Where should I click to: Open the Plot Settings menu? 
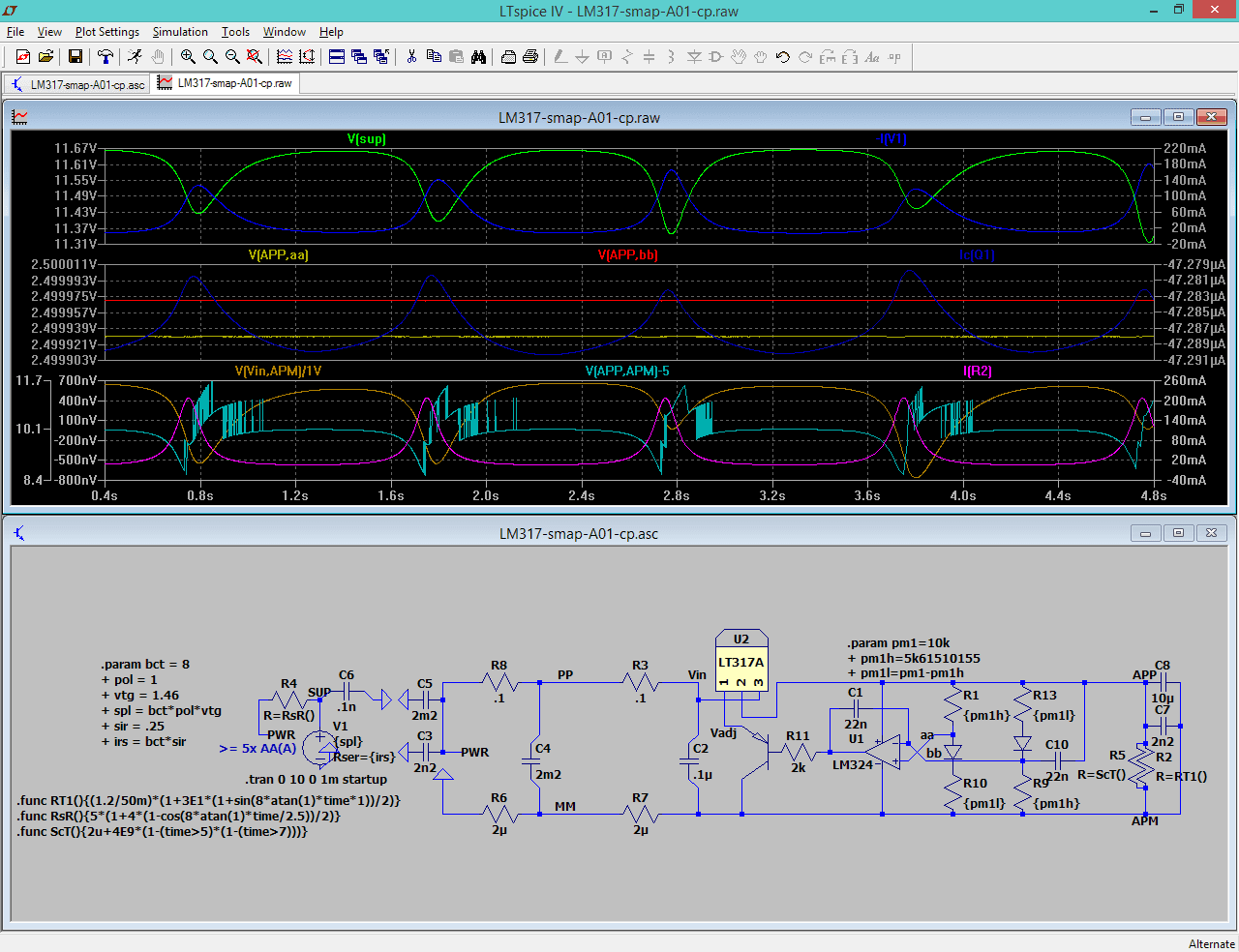[x=106, y=32]
